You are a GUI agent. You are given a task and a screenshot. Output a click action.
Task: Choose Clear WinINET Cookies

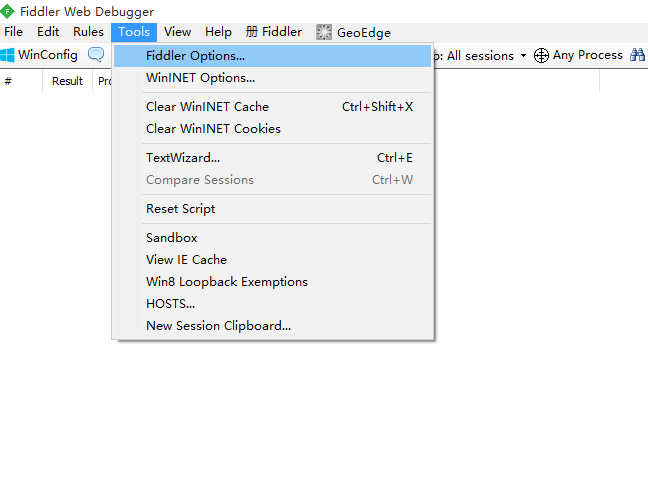coord(272,129)
